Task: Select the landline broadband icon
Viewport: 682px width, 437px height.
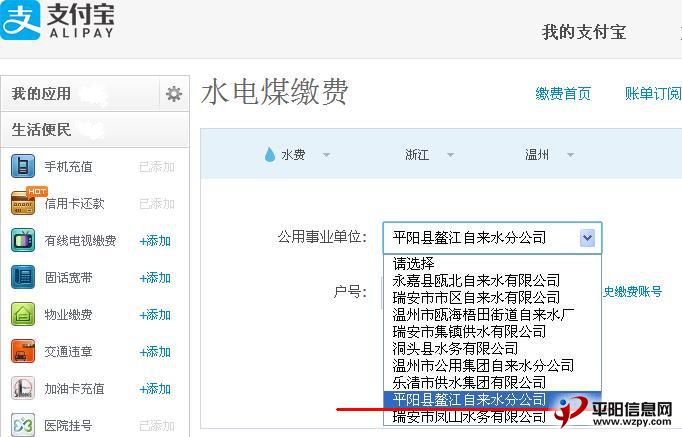Action: (23, 277)
